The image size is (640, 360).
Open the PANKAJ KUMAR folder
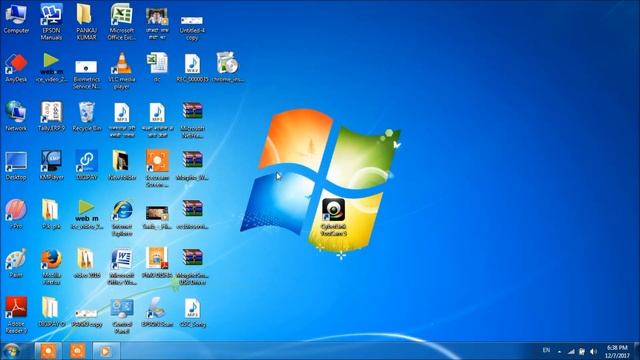[86, 22]
